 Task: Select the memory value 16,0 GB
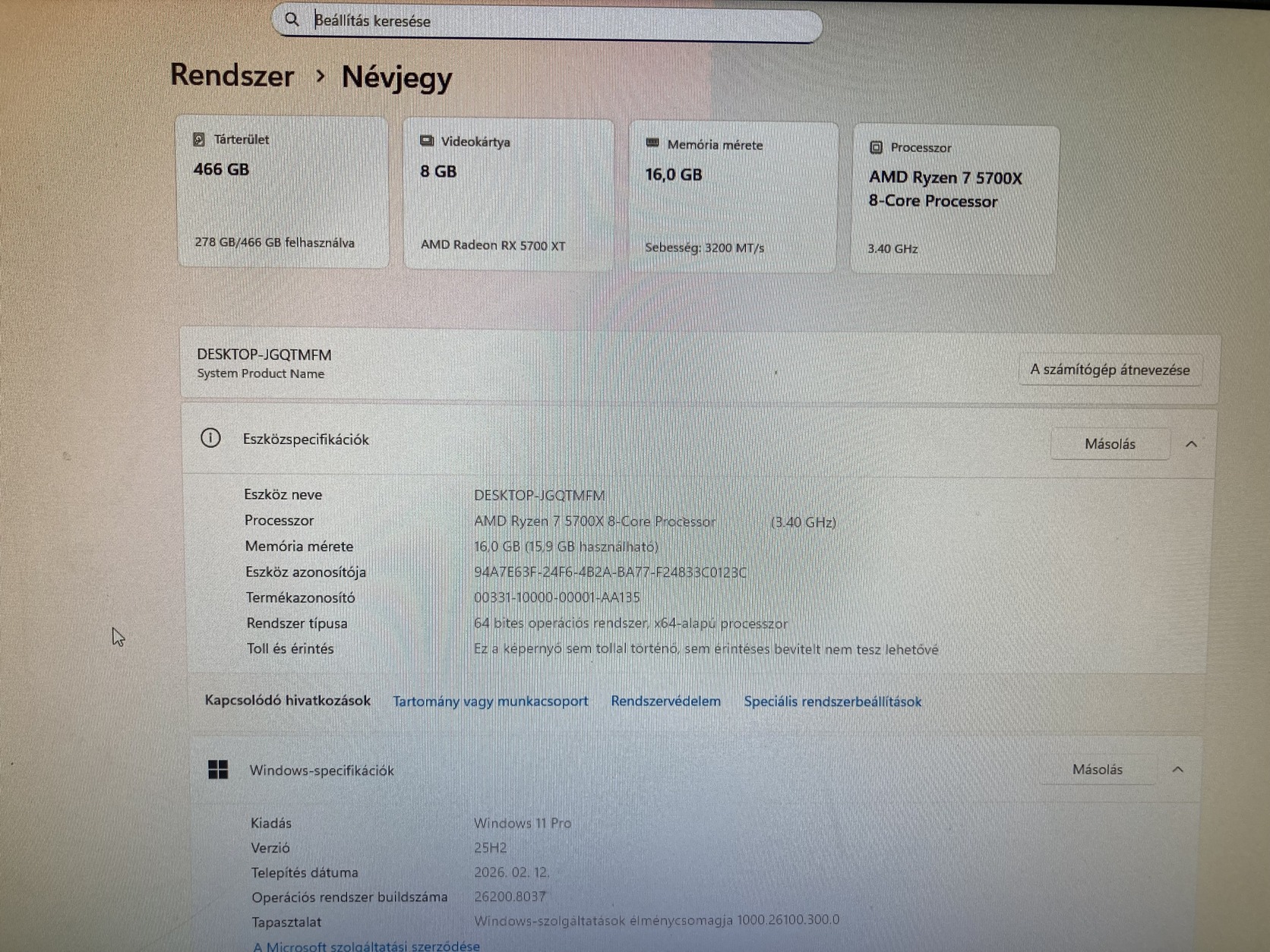pos(566,547)
